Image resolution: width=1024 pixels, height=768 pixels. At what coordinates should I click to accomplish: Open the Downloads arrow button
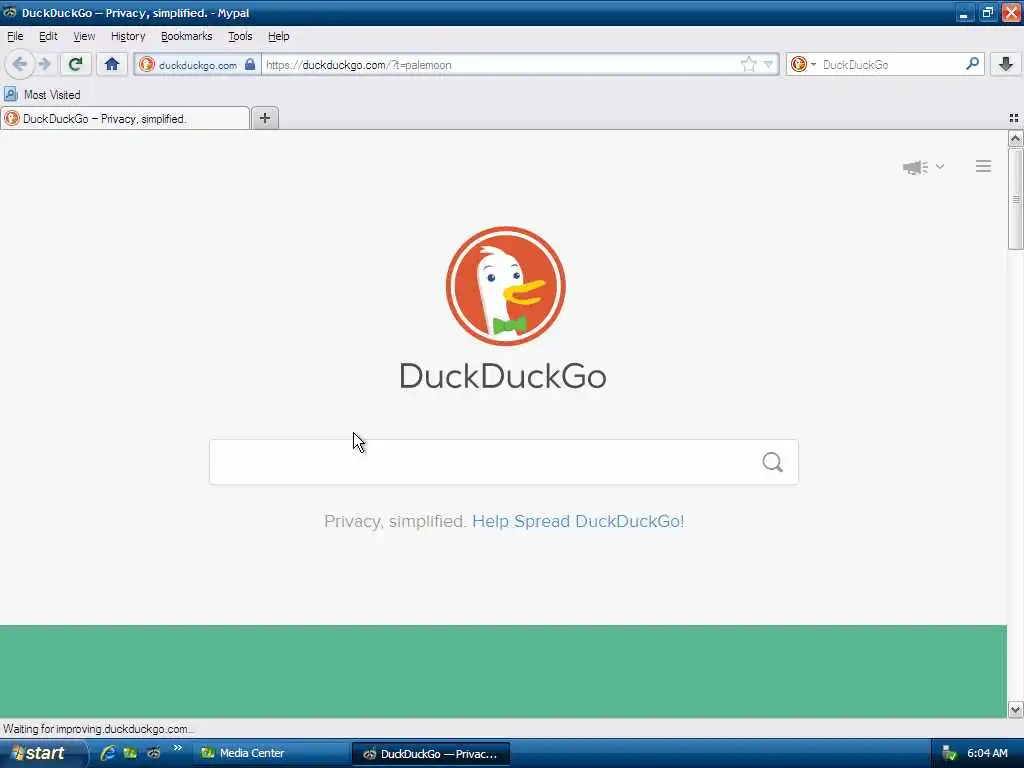click(x=1006, y=64)
